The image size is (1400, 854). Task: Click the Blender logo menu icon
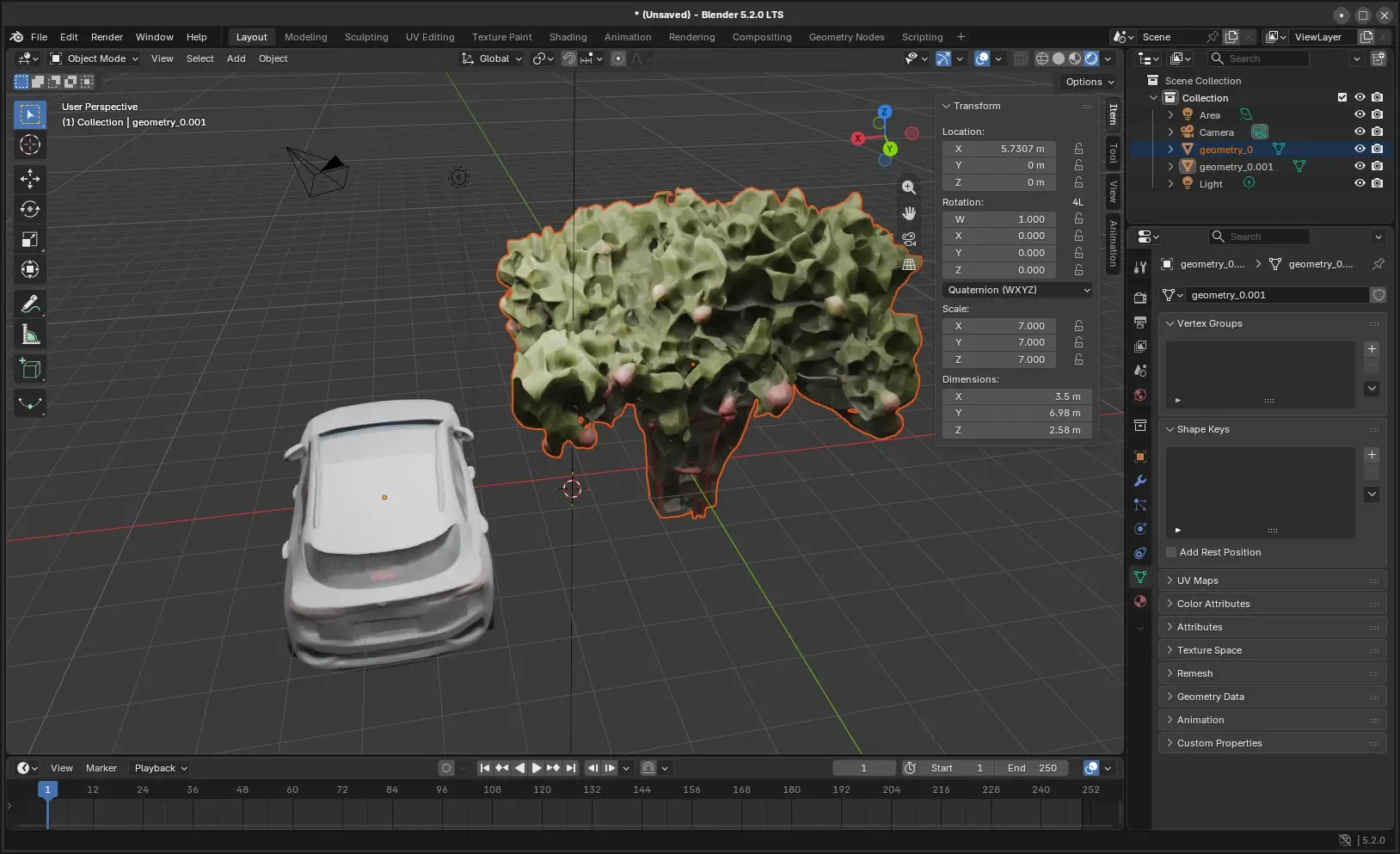pyautogui.click(x=16, y=37)
